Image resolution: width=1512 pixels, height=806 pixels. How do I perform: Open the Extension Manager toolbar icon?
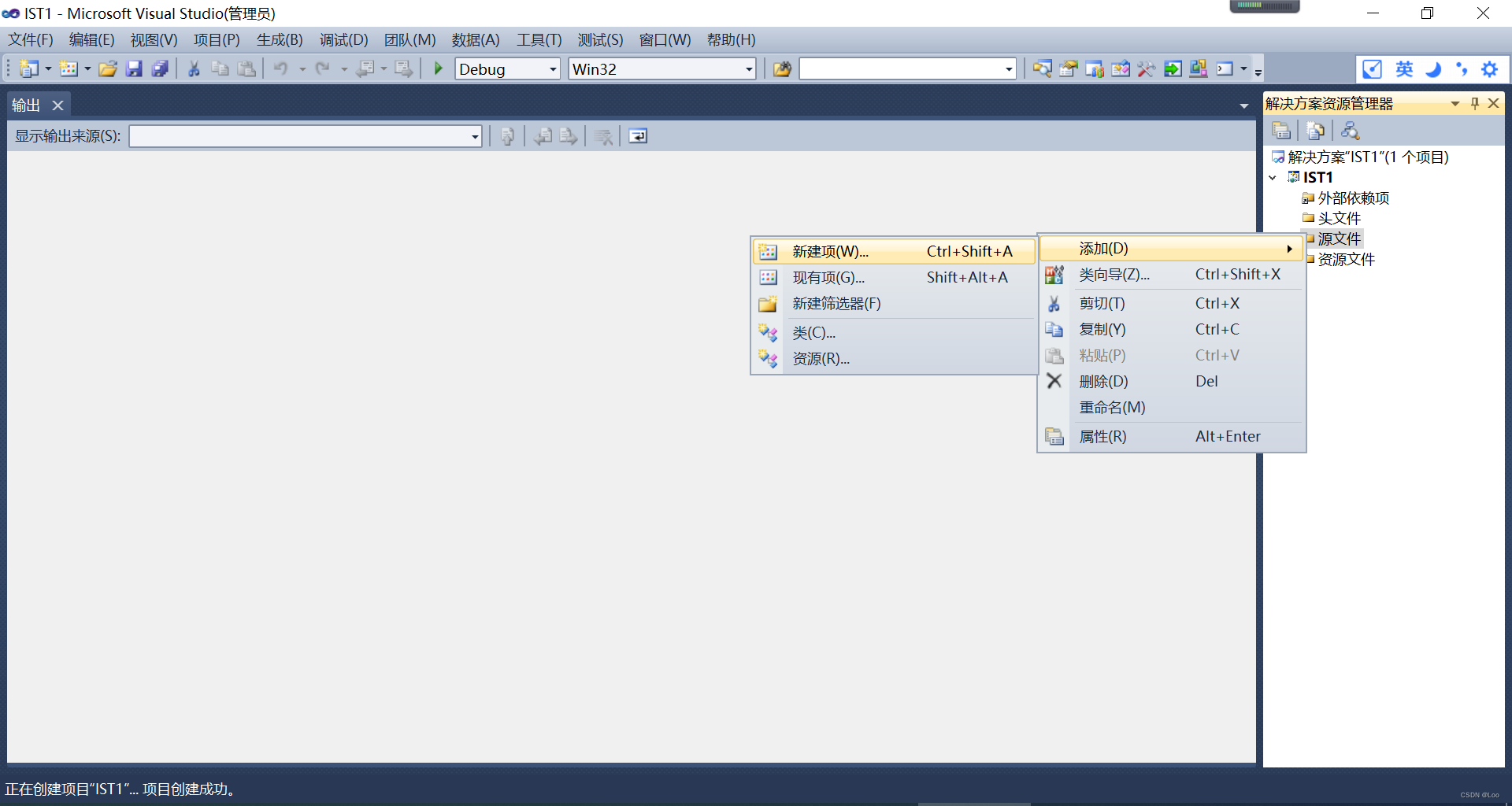pyautogui.click(x=1199, y=69)
